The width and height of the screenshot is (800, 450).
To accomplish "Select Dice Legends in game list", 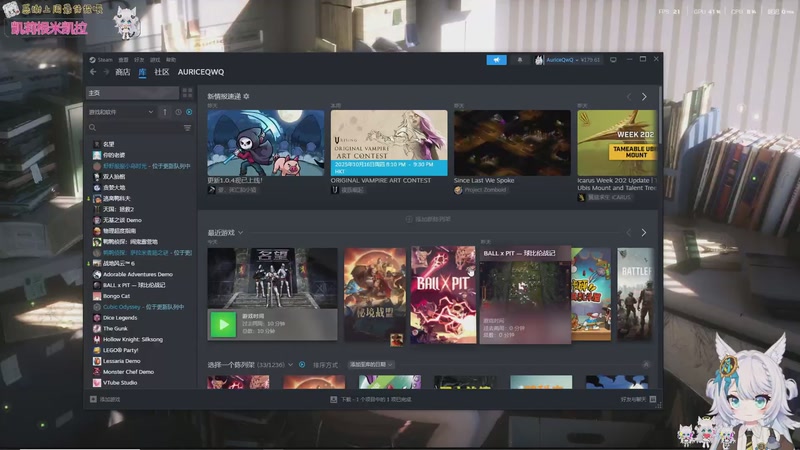I will point(120,317).
